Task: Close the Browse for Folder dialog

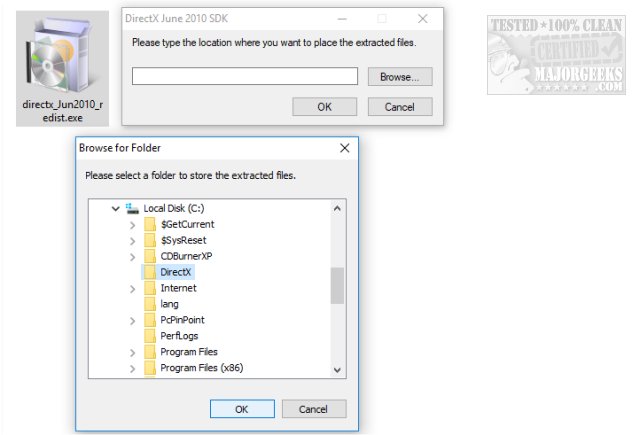Action: 345,148
